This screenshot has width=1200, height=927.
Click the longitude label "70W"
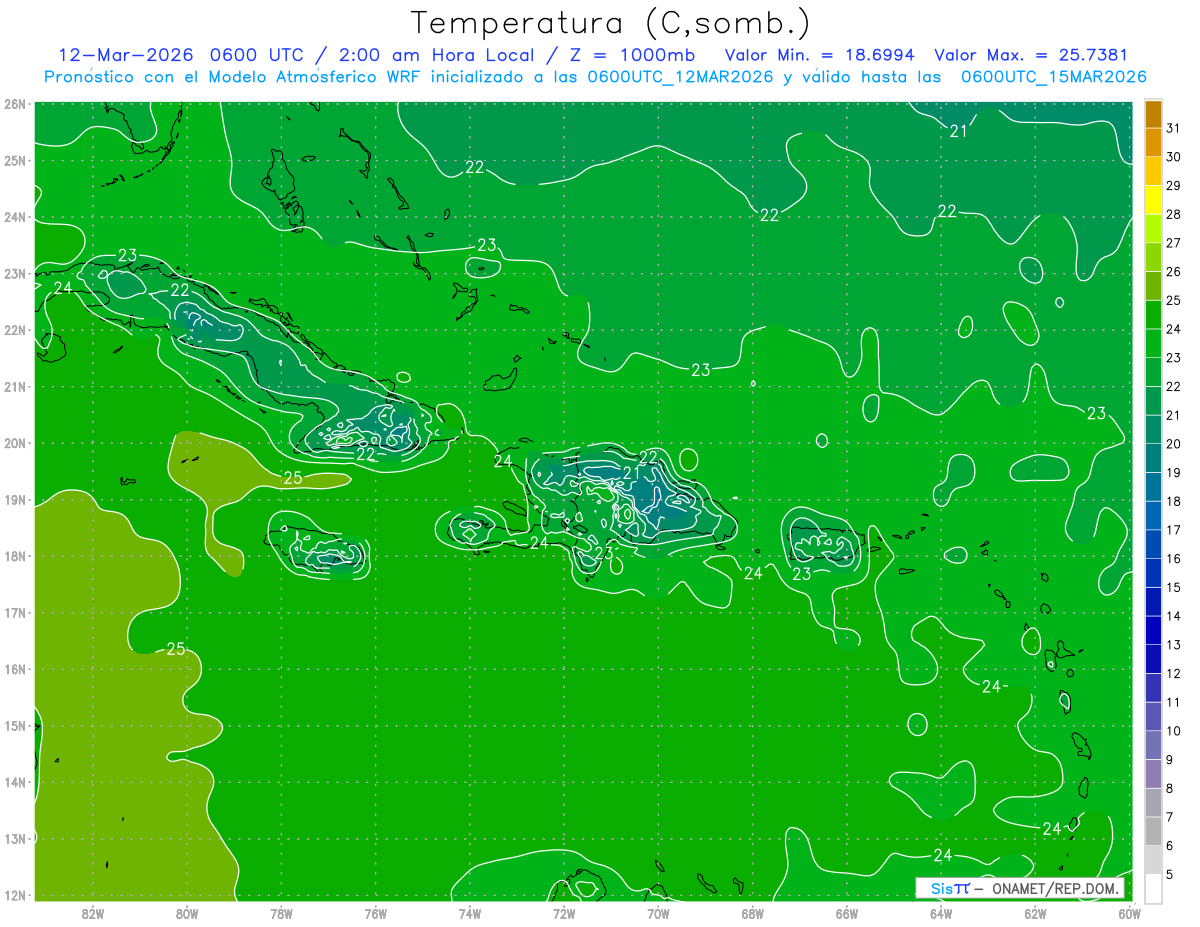coord(658,913)
